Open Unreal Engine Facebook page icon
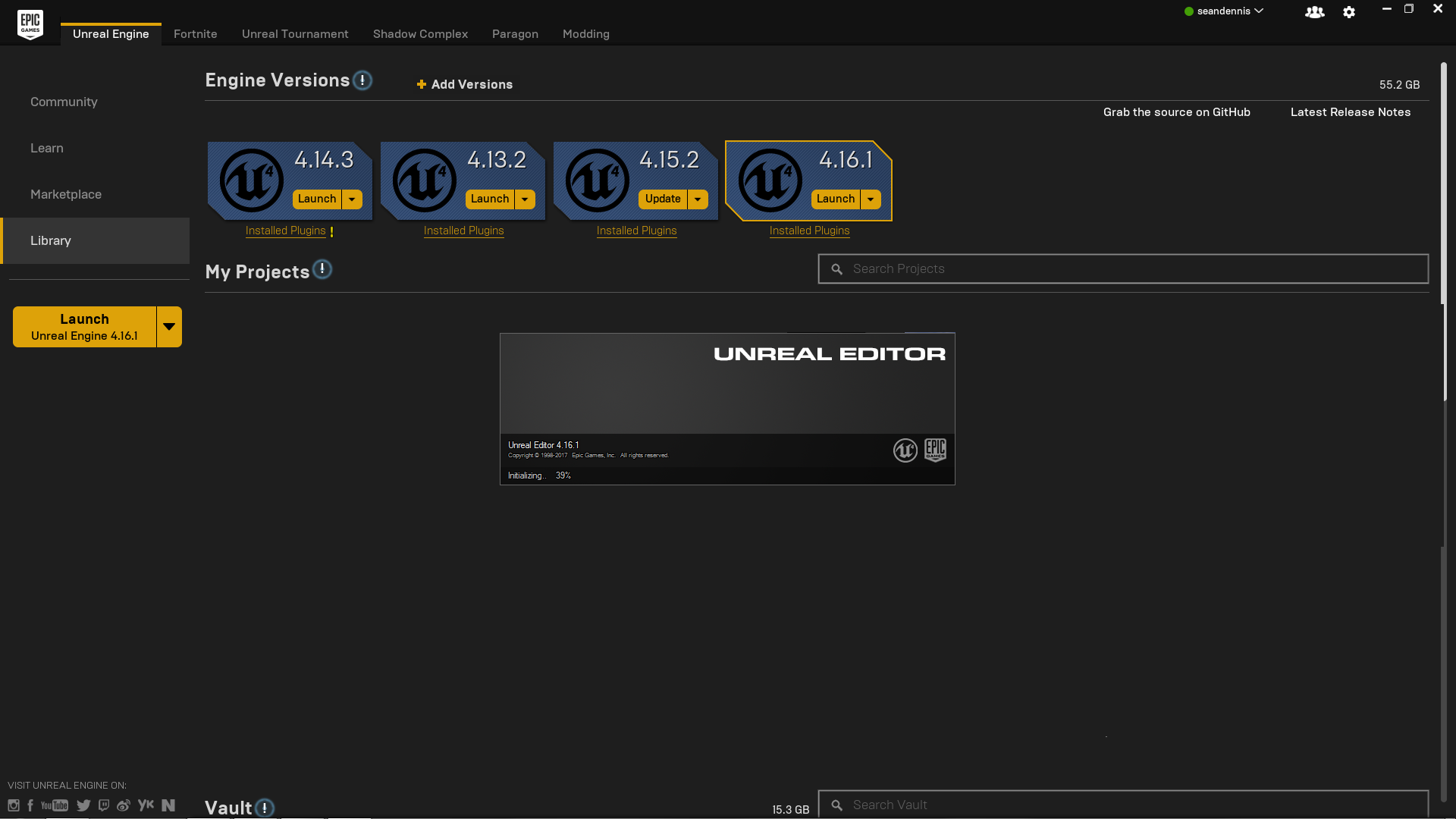The image size is (1456, 819). (x=30, y=805)
